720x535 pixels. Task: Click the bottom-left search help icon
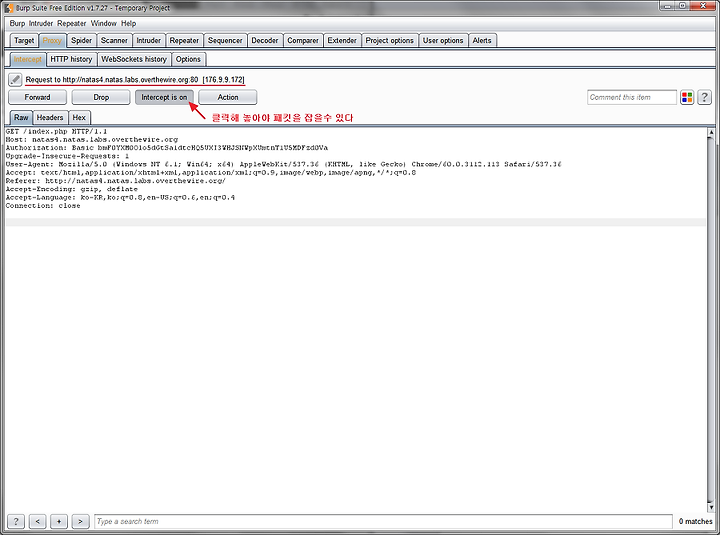pos(16,521)
